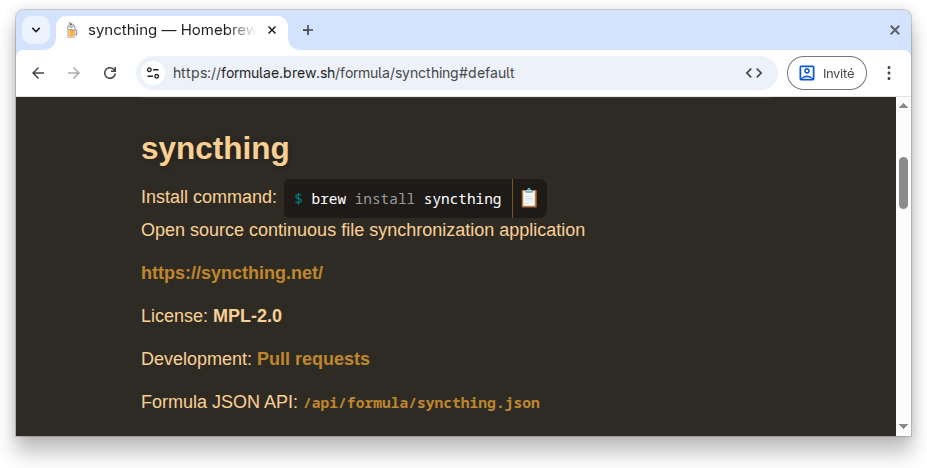Click the Formula JSON API label
The width and height of the screenshot is (927, 468).
pos(219,402)
